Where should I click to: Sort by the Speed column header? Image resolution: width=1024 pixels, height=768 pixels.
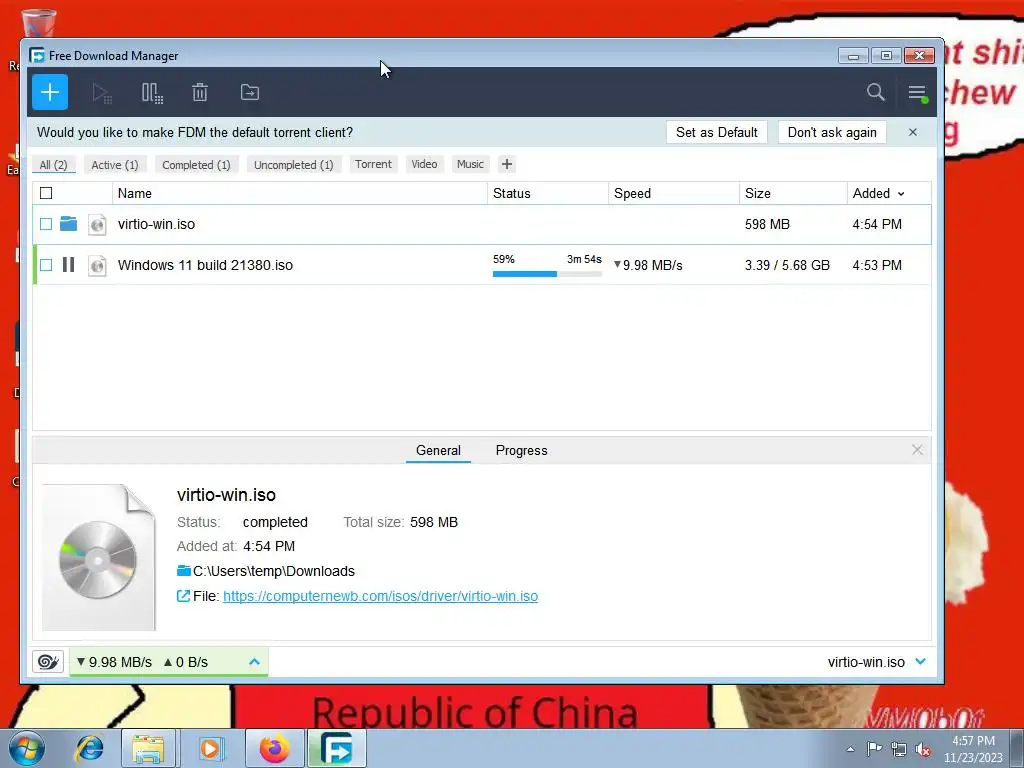click(x=674, y=193)
